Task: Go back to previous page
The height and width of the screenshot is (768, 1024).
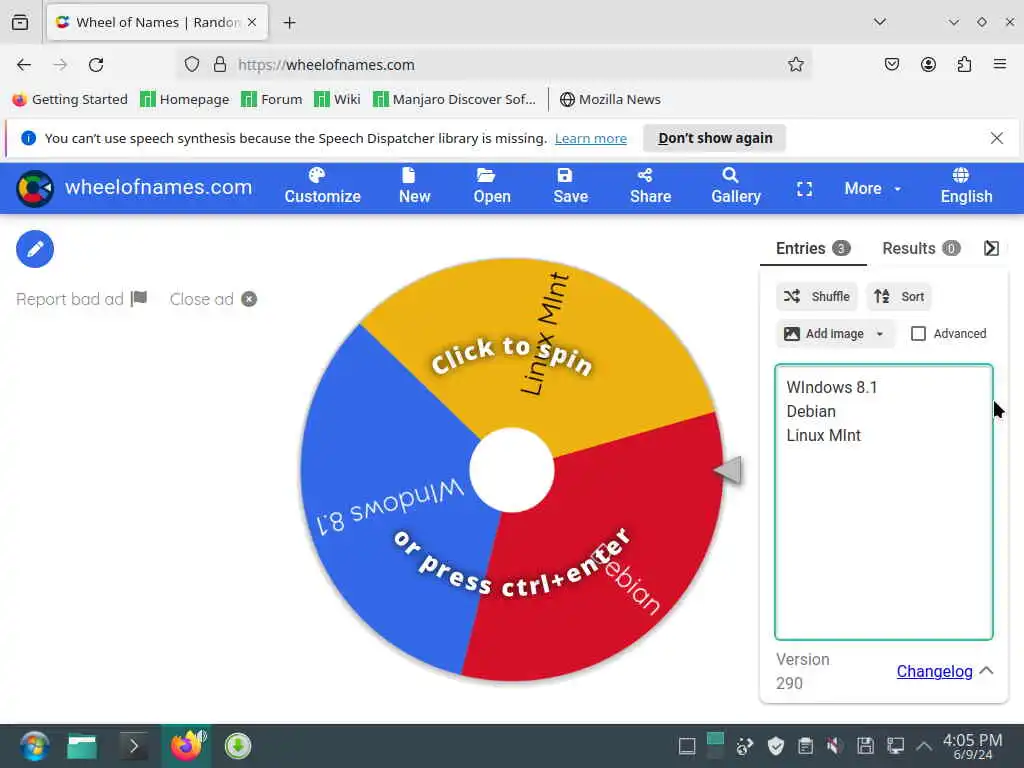Action: [x=24, y=65]
